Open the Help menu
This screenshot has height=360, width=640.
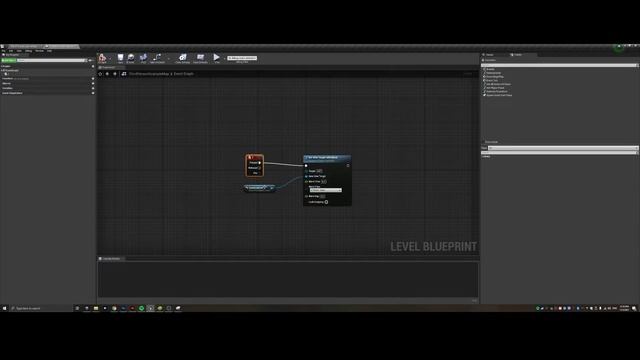coord(49,51)
